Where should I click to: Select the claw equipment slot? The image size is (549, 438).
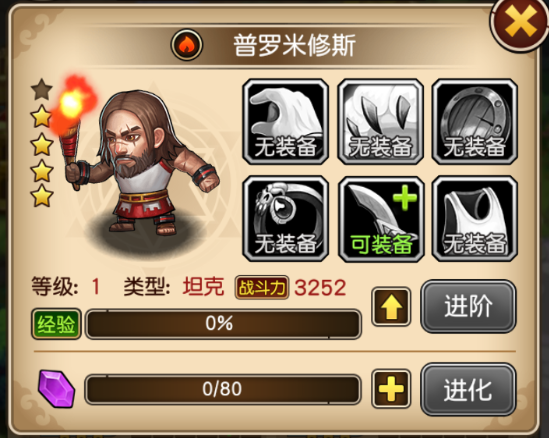point(381,121)
